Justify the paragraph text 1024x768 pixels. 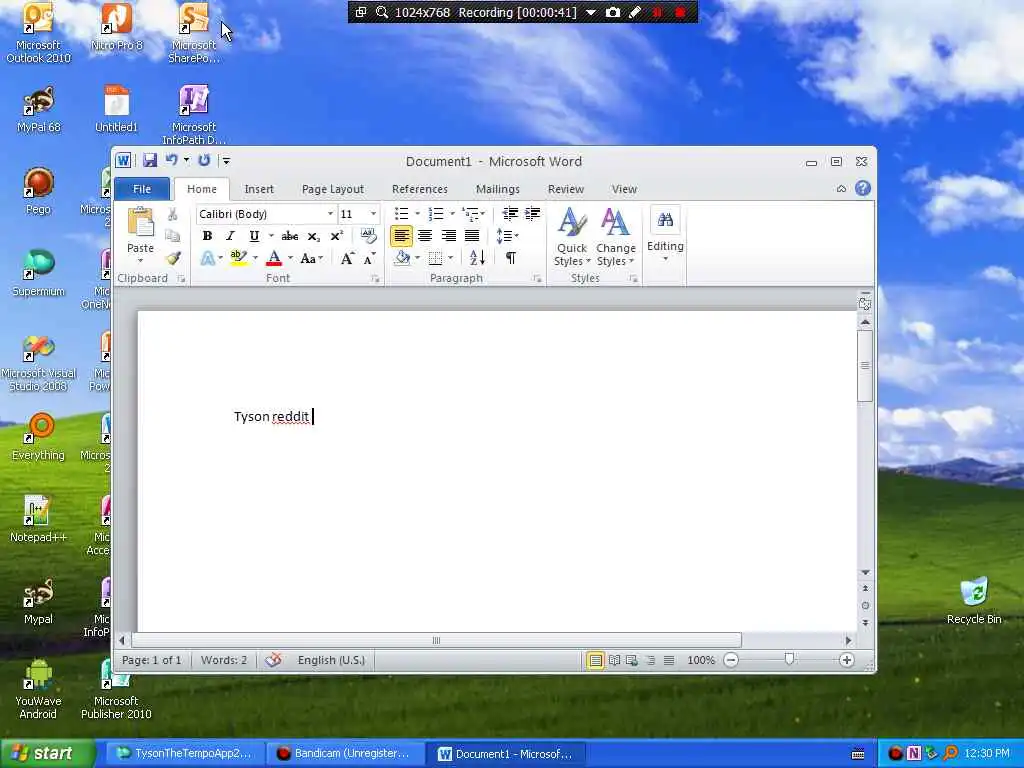pos(472,236)
